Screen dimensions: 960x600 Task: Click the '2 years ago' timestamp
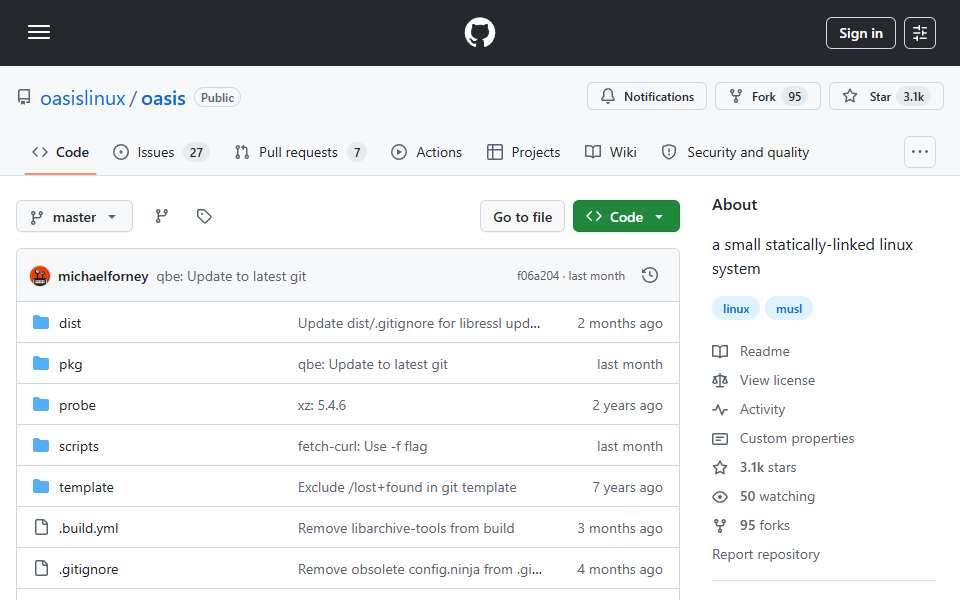click(x=627, y=405)
